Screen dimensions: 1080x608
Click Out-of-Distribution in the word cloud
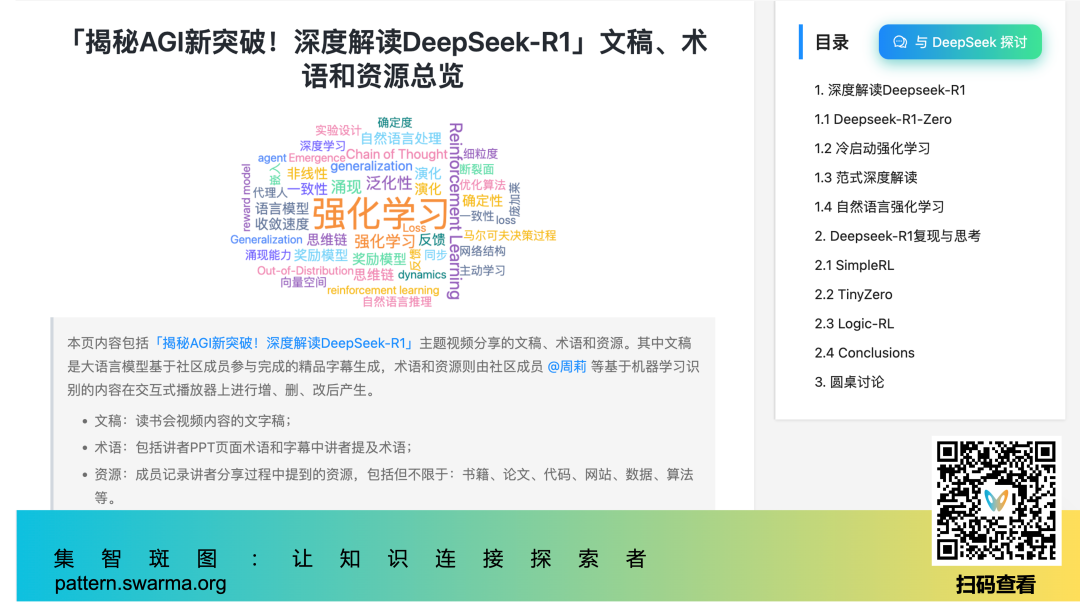point(305,271)
